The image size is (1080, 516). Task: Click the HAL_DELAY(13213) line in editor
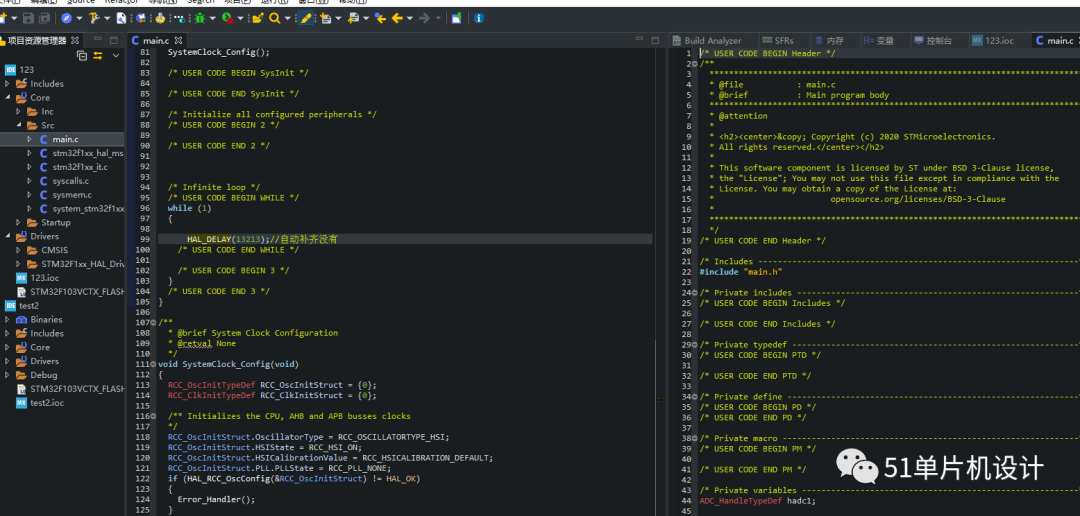click(405, 239)
